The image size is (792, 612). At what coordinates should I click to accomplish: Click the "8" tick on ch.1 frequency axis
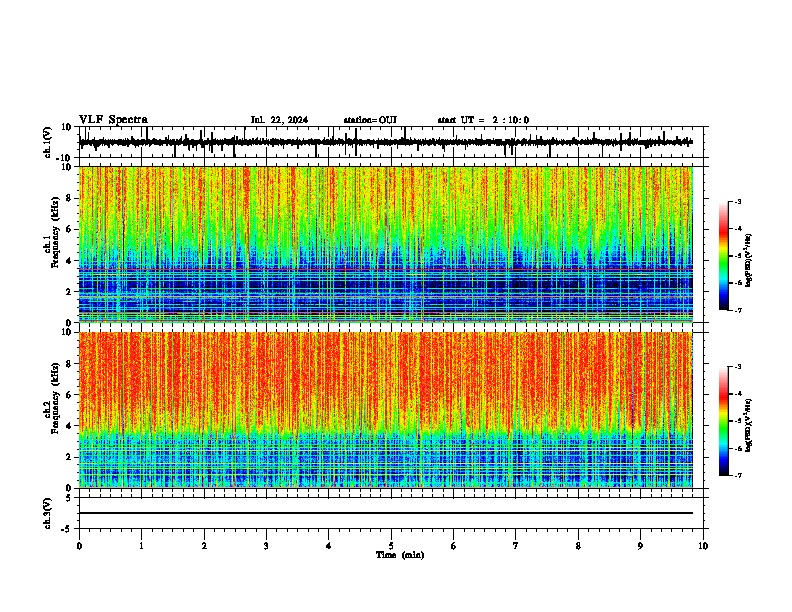pos(69,198)
